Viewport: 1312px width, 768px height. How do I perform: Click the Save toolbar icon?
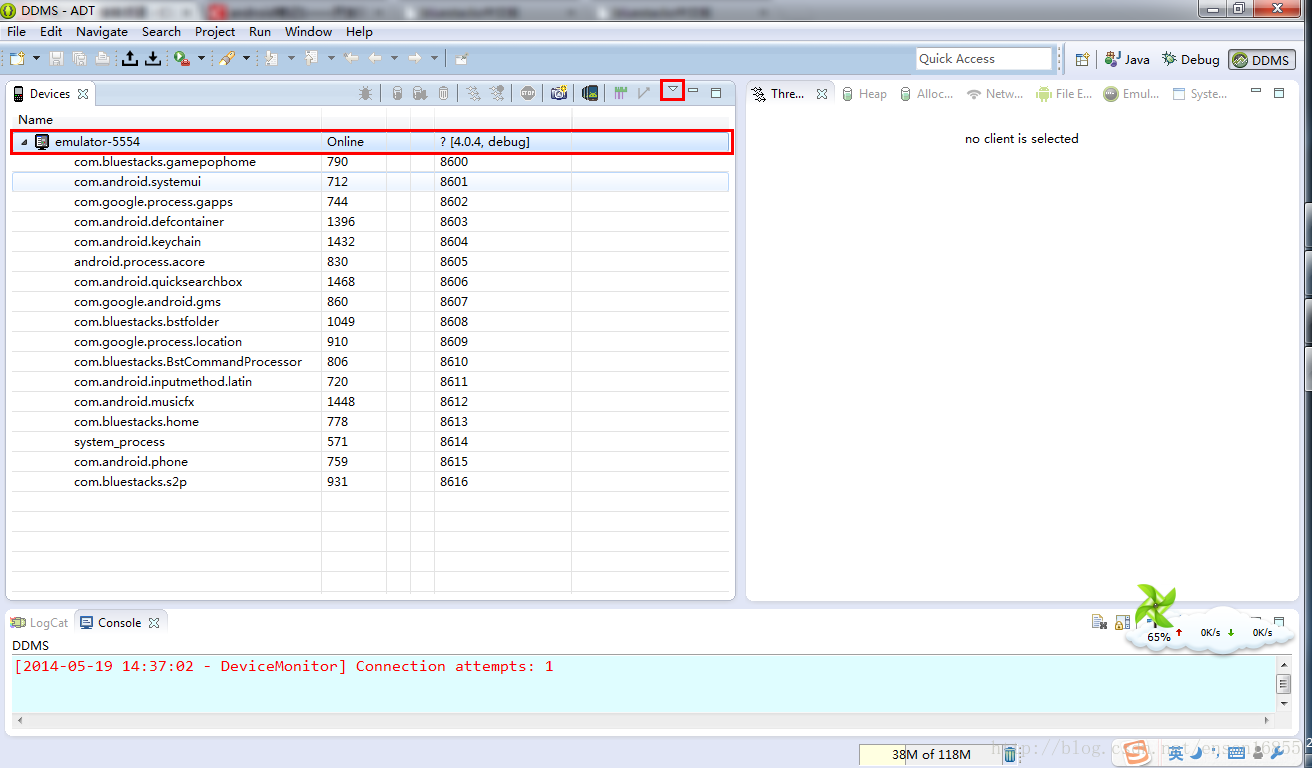(x=56, y=59)
